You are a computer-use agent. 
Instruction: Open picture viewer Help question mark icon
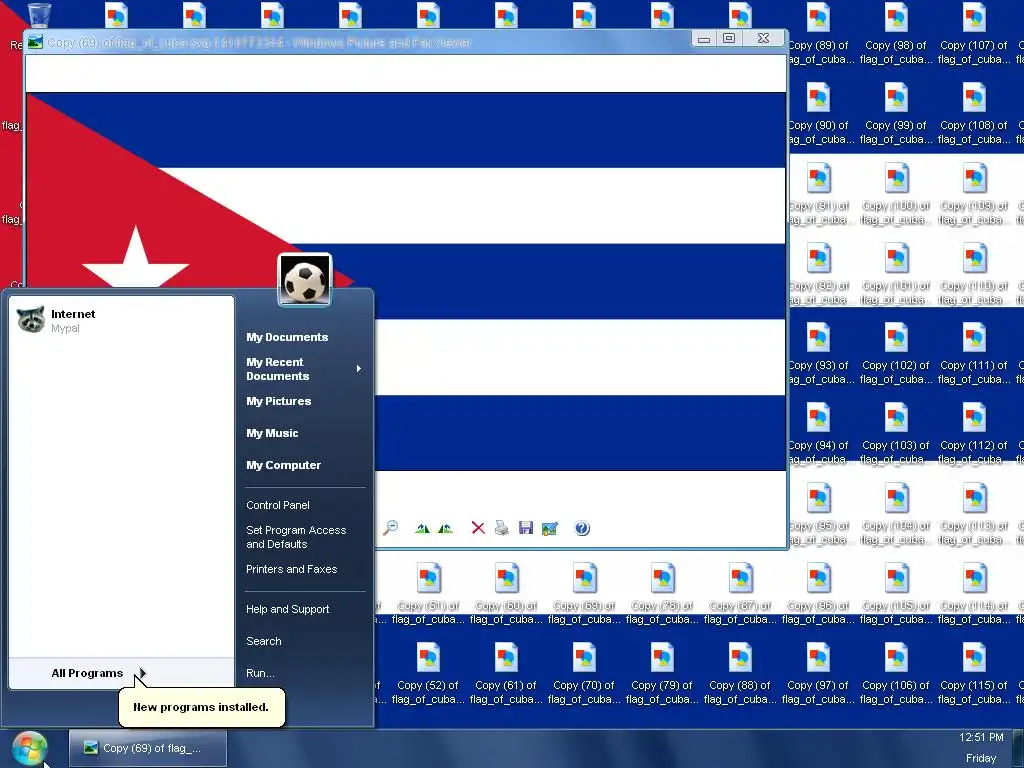(x=582, y=528)
